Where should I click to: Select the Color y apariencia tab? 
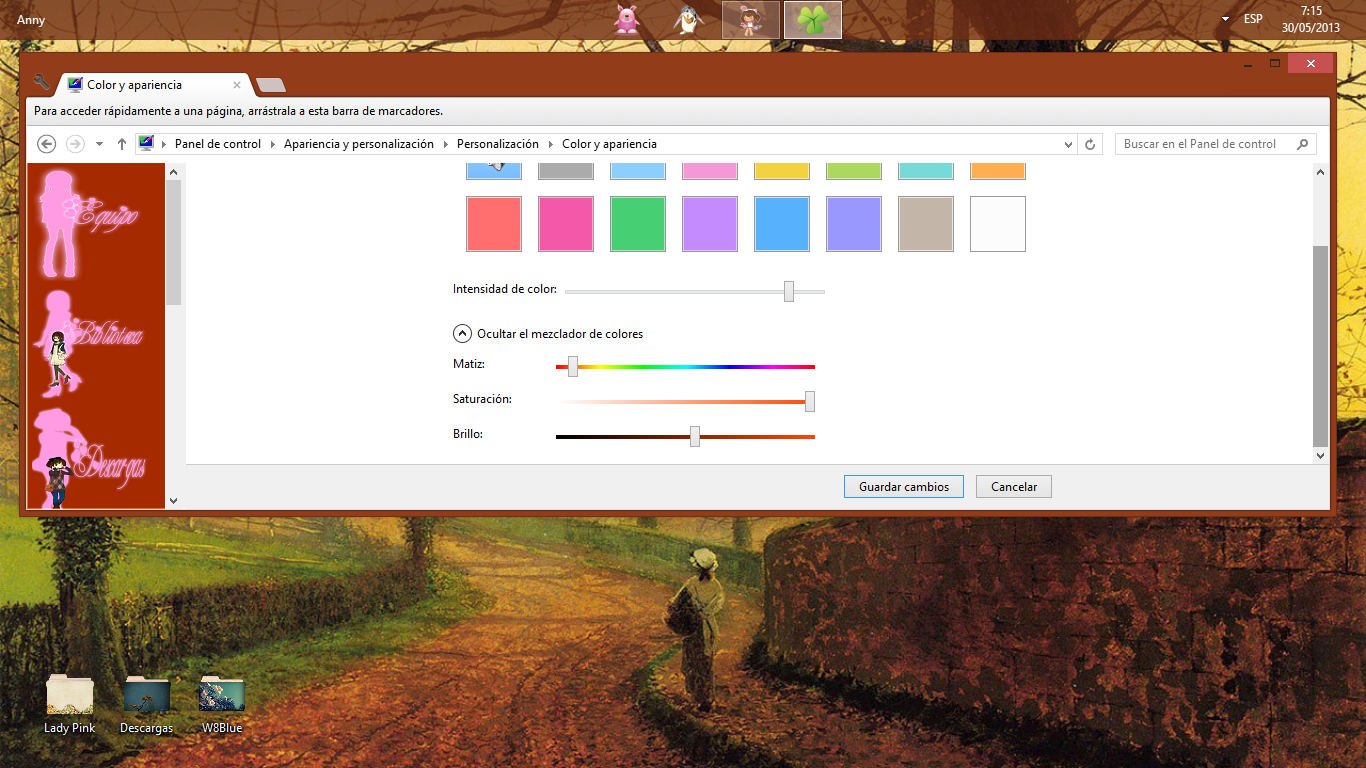pyautogui.click(x=152, y=85)
